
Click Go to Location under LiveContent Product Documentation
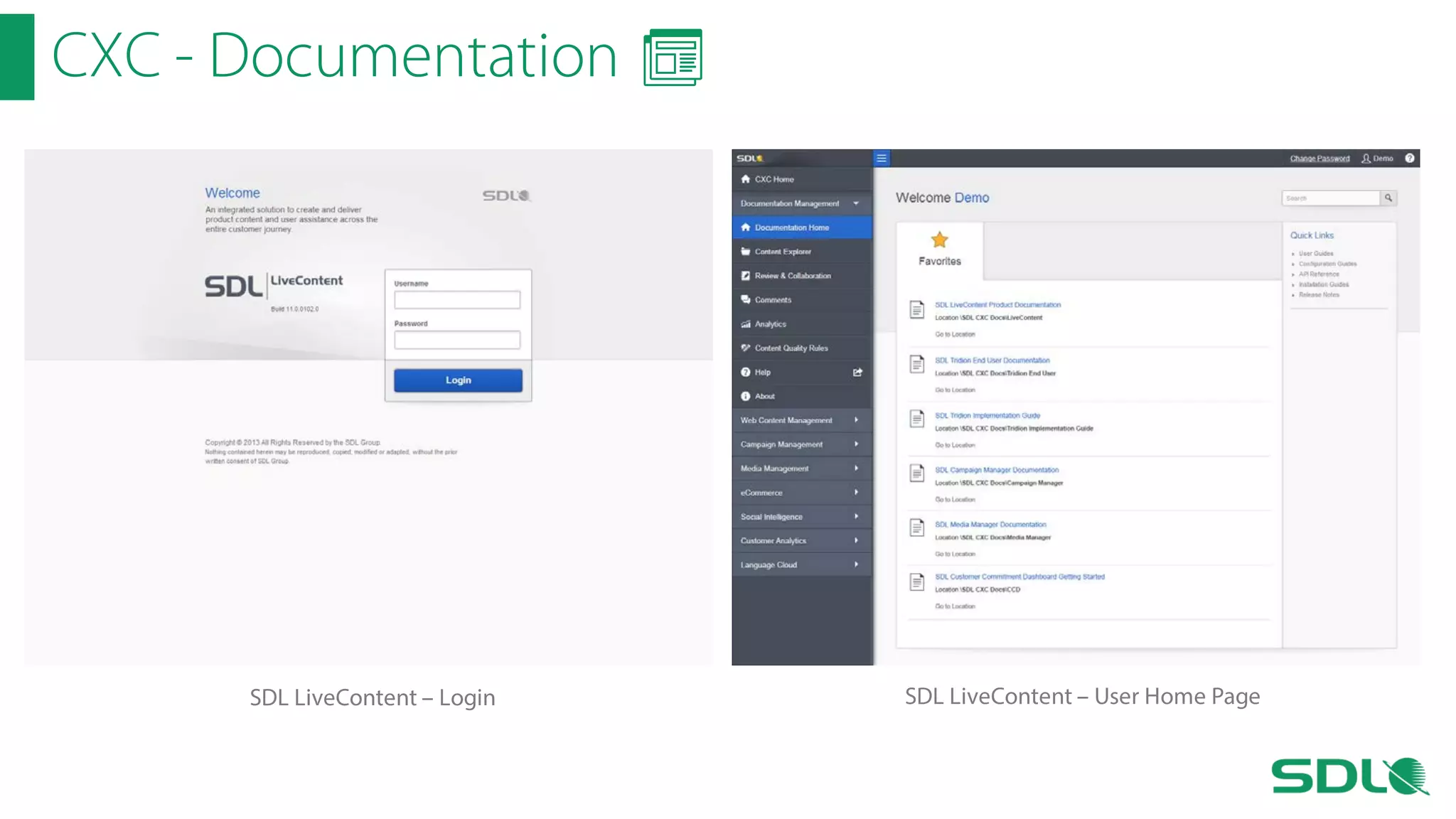click(955, 334)
